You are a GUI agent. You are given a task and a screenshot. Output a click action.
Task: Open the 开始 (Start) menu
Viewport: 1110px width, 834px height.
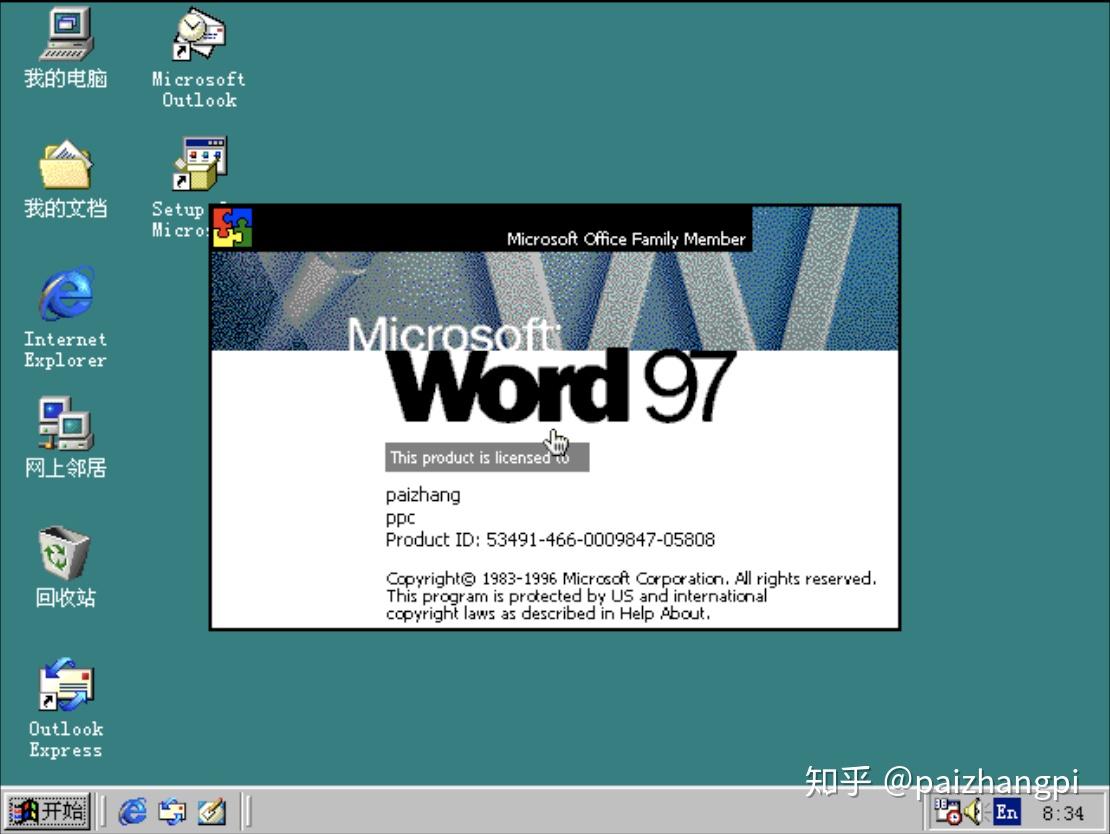(45, 812)
